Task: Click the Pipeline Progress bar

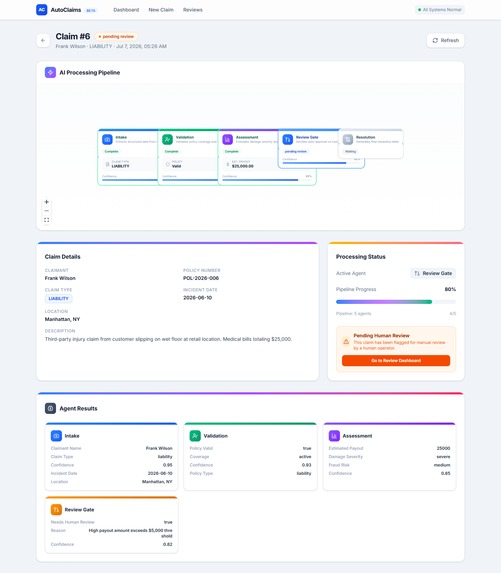Action: point(396,302)
